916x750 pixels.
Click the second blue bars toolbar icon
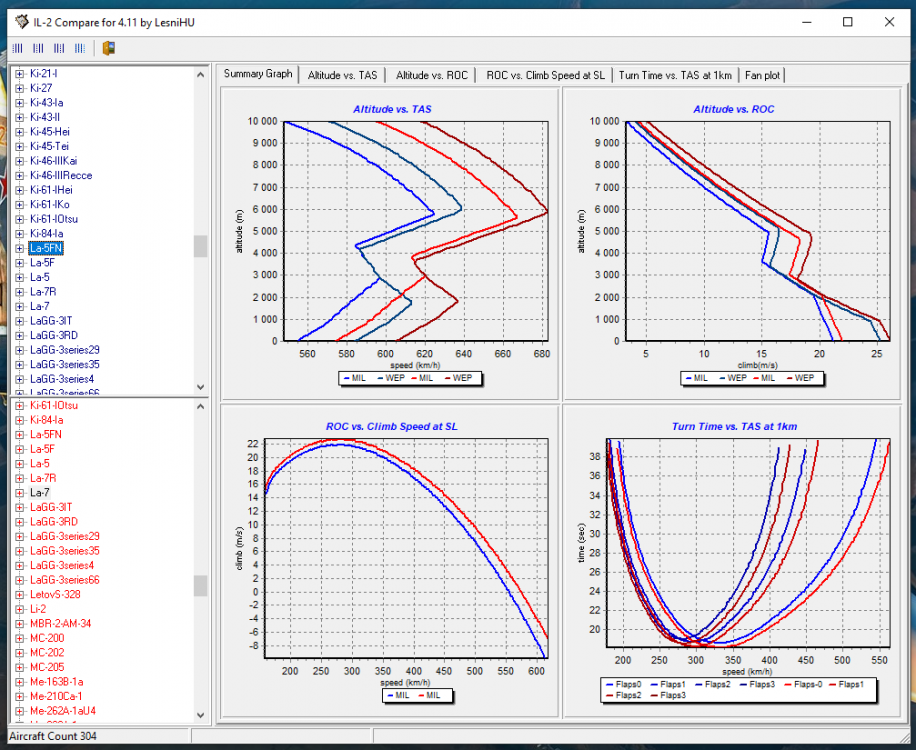coord(38,48)
